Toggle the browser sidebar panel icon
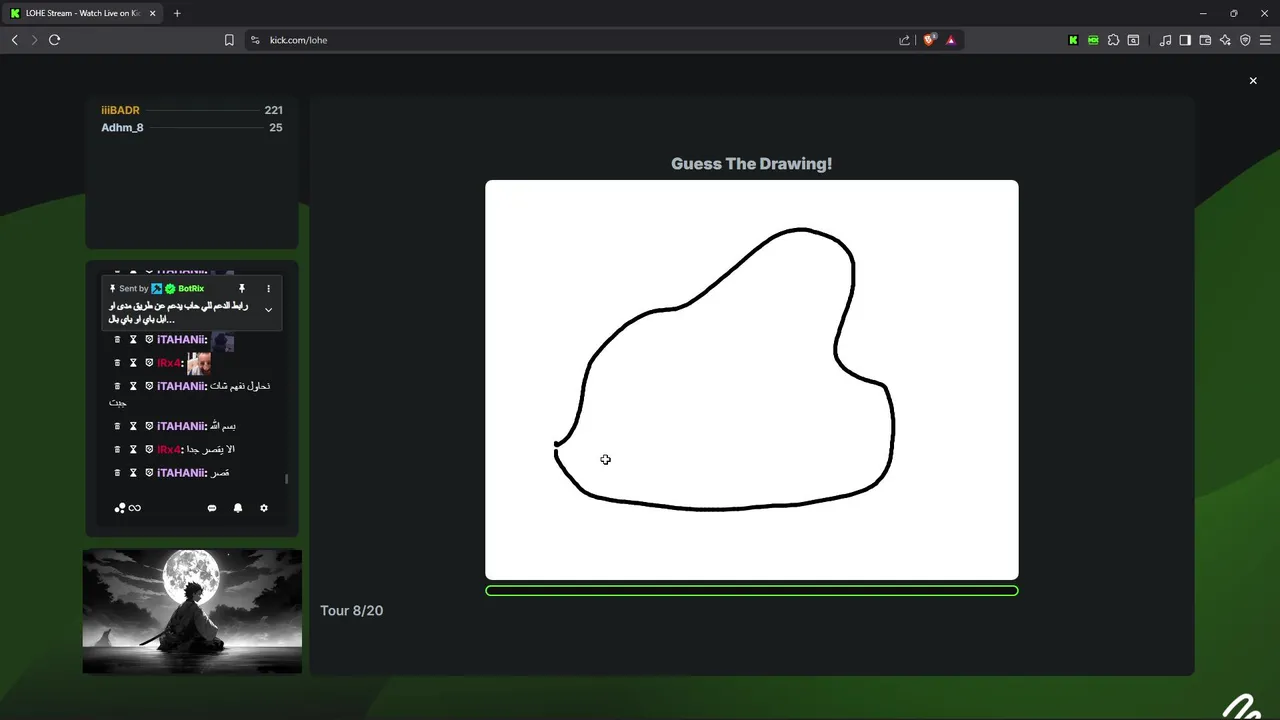 (x=1185, y=40)
